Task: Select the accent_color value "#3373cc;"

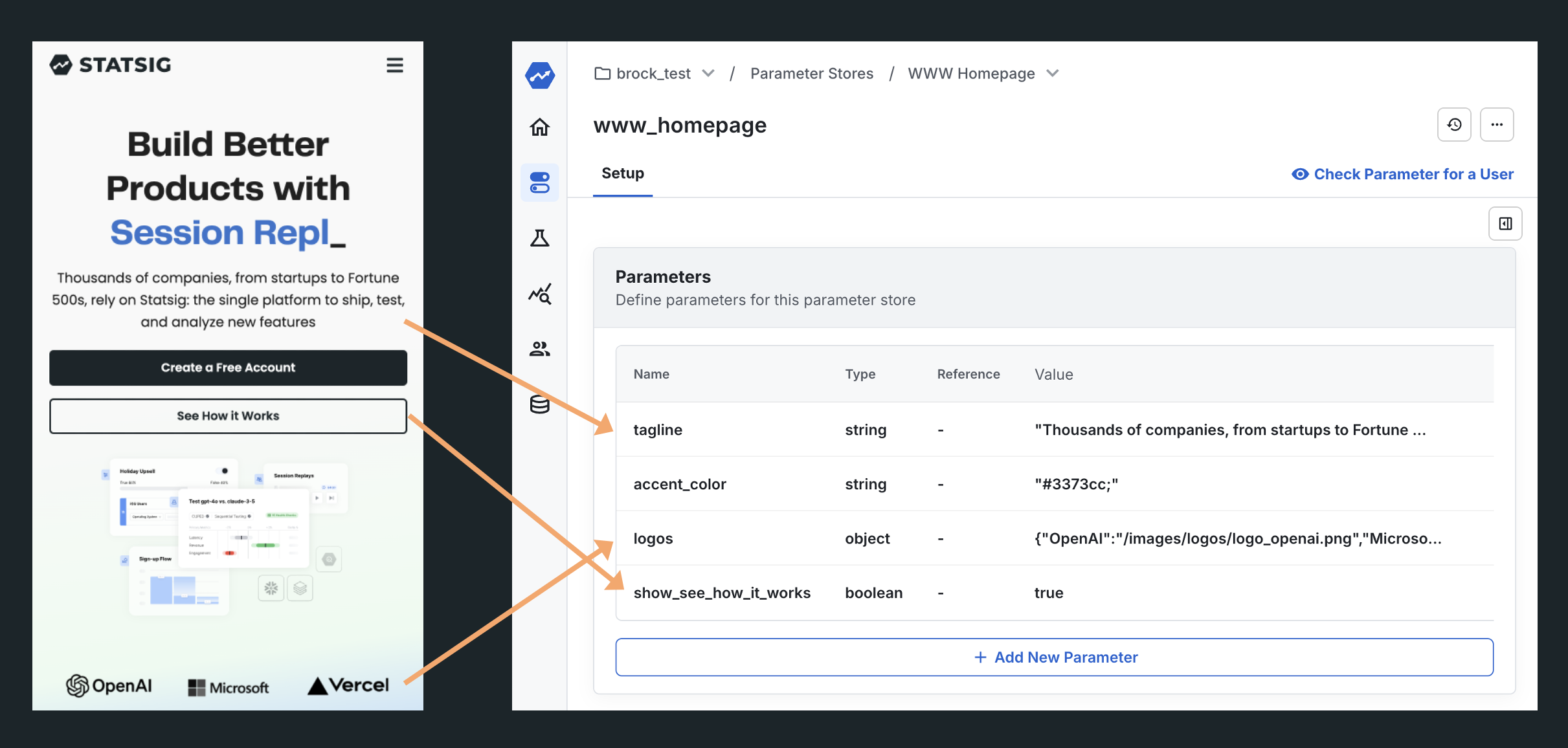Action: [1075, 483]
